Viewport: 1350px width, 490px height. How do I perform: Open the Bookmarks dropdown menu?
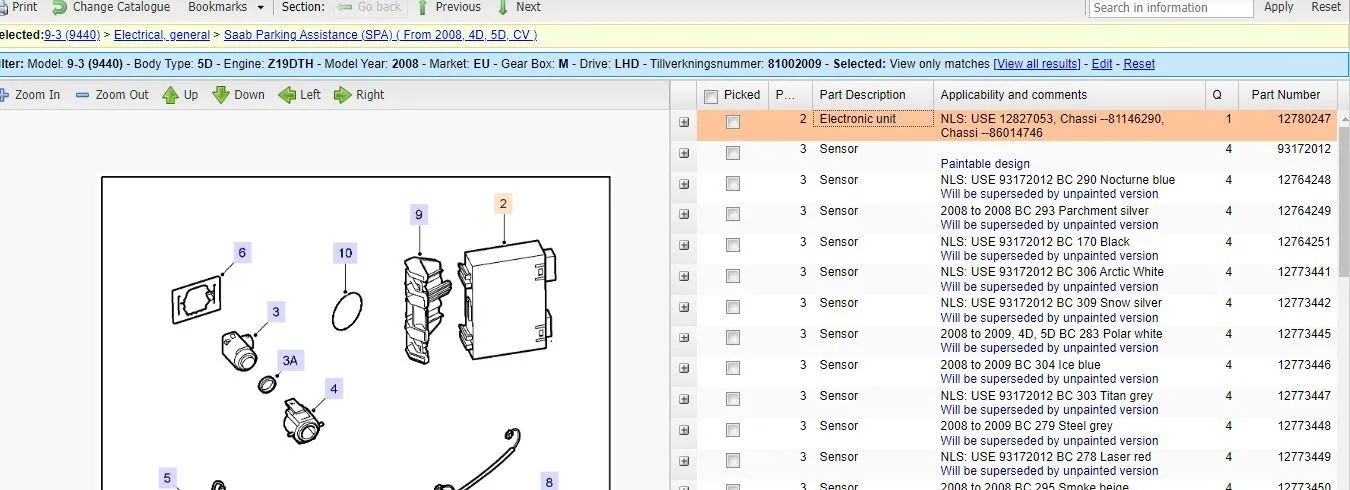click(226, 7)
